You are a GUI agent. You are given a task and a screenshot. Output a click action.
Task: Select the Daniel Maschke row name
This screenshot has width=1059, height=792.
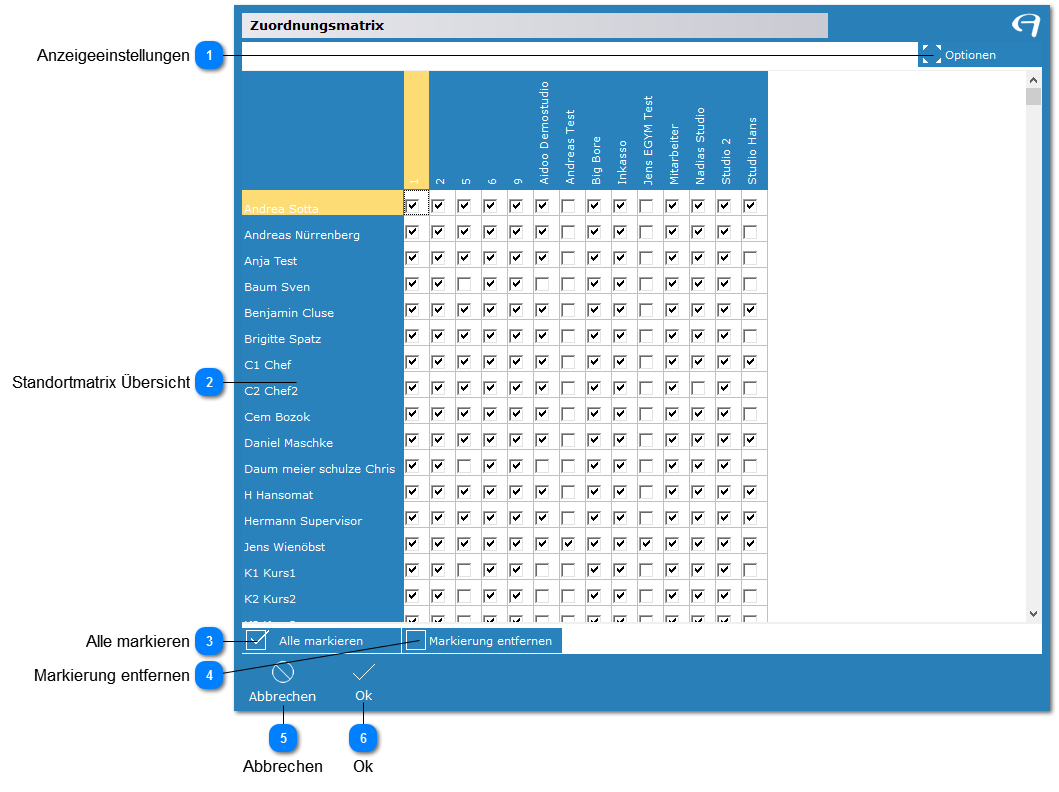[x=288, y=443]
